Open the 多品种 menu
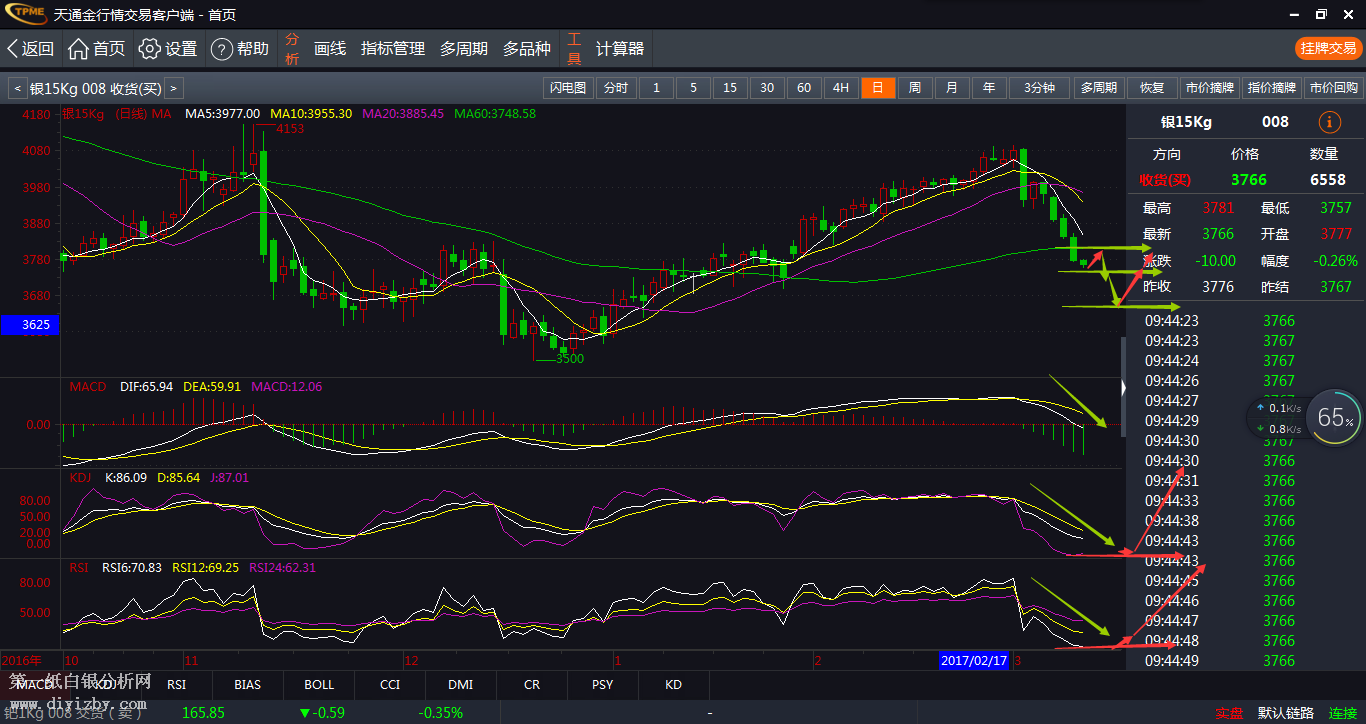The width and height of the screenshot is (1366, 724). point(527,49)
